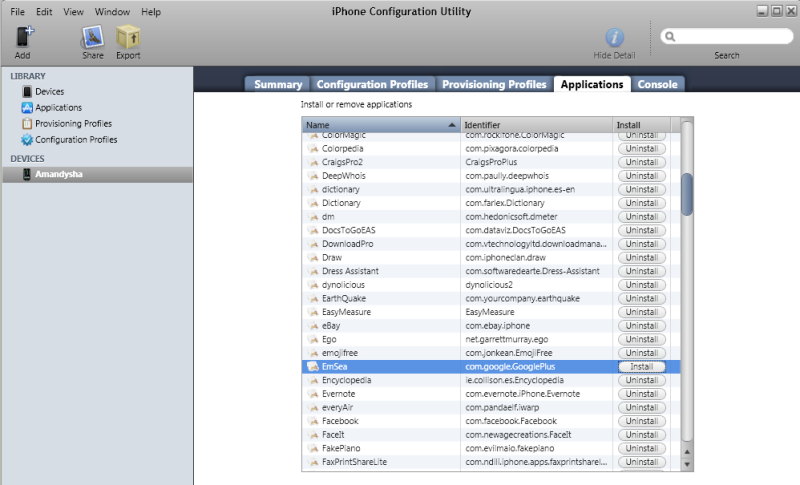Click the Facebook row app icon
Viewport: 800px width, 485px height.
[313, 421]
